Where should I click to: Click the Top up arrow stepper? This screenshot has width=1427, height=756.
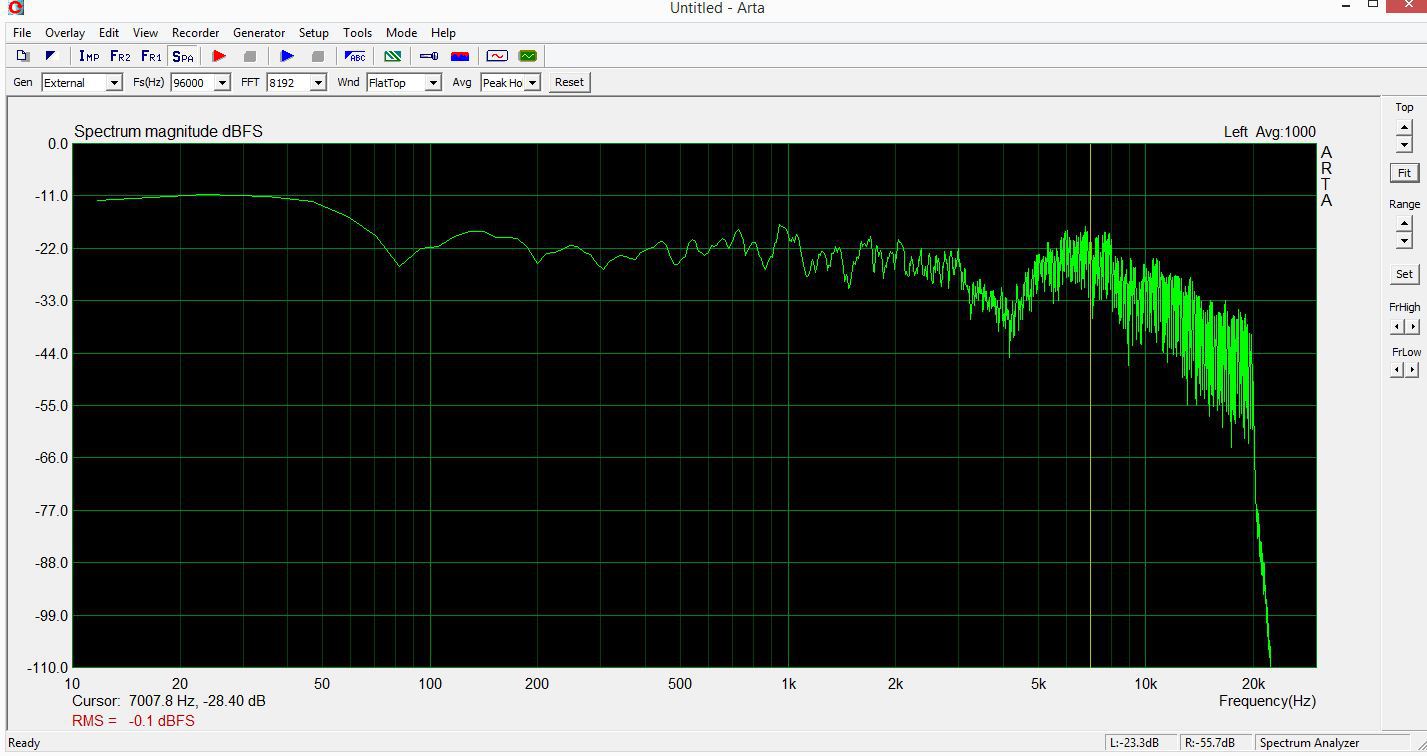[1404, 127]
